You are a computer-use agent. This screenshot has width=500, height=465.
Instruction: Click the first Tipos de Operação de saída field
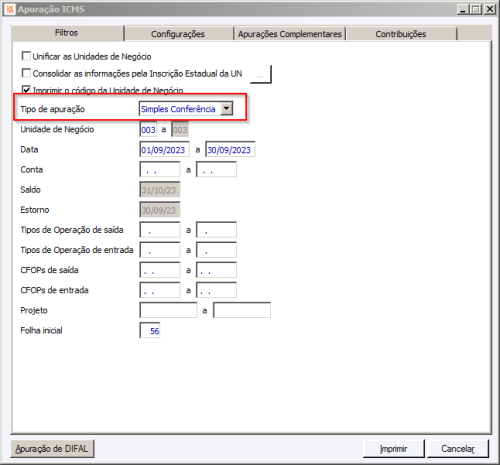pos(160,230)
